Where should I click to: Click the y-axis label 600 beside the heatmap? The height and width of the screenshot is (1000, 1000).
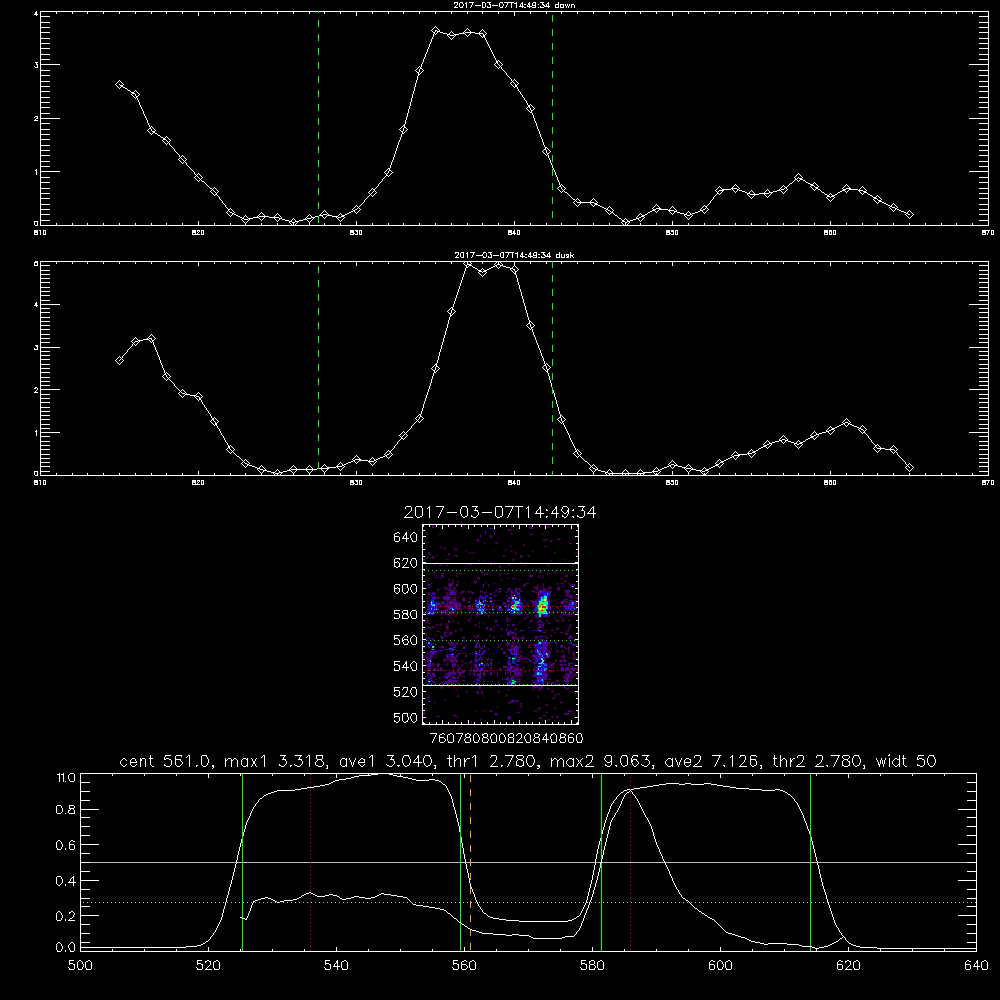406,589
